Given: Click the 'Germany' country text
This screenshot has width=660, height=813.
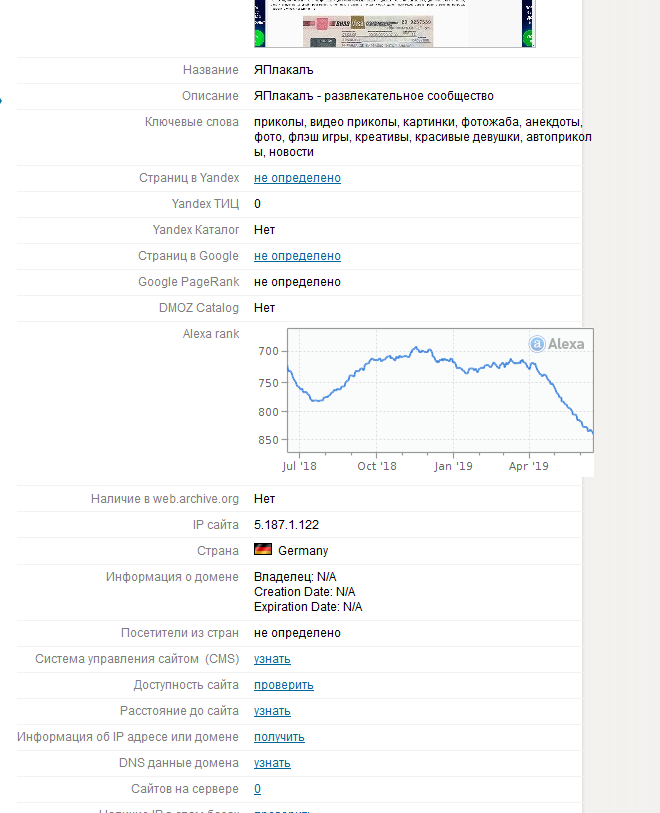Looking at the screenshot, I should (x=303, y=551).
